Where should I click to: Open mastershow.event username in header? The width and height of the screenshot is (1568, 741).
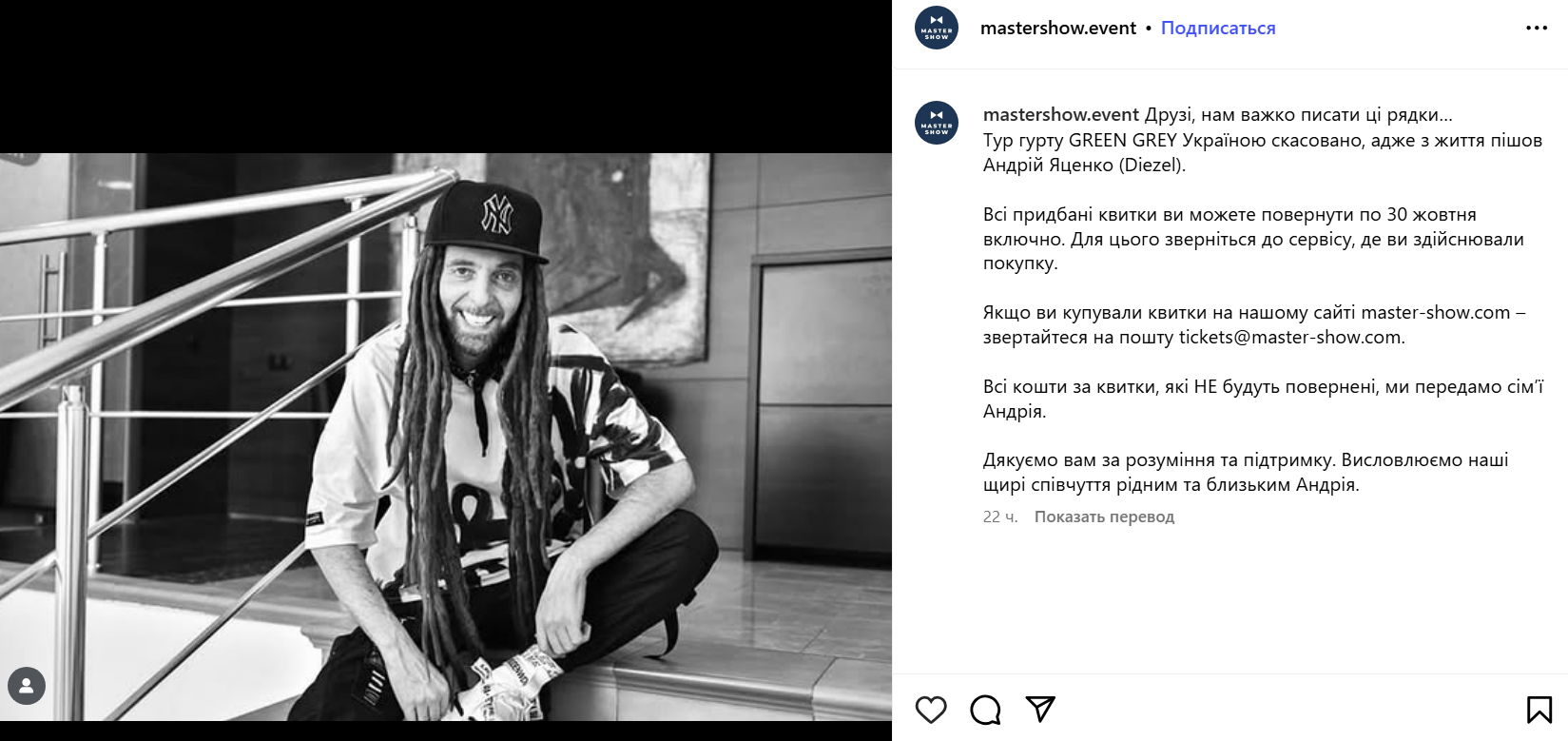(1058, 29)
